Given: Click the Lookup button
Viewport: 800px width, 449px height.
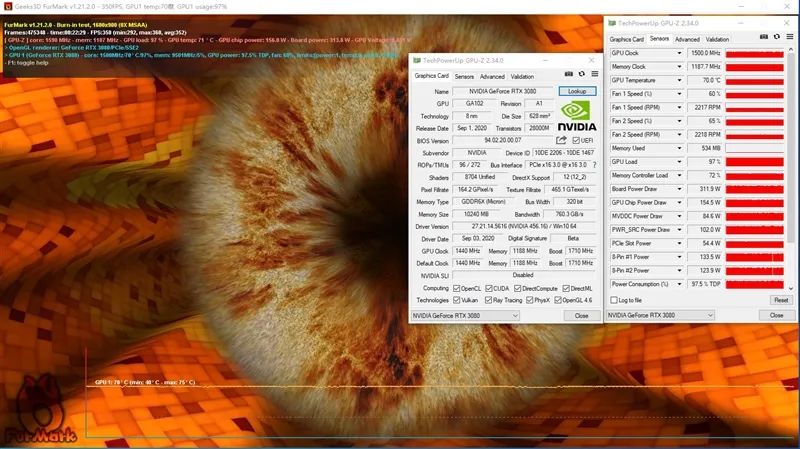Looking at the screenshot, I should click(577, 91).
